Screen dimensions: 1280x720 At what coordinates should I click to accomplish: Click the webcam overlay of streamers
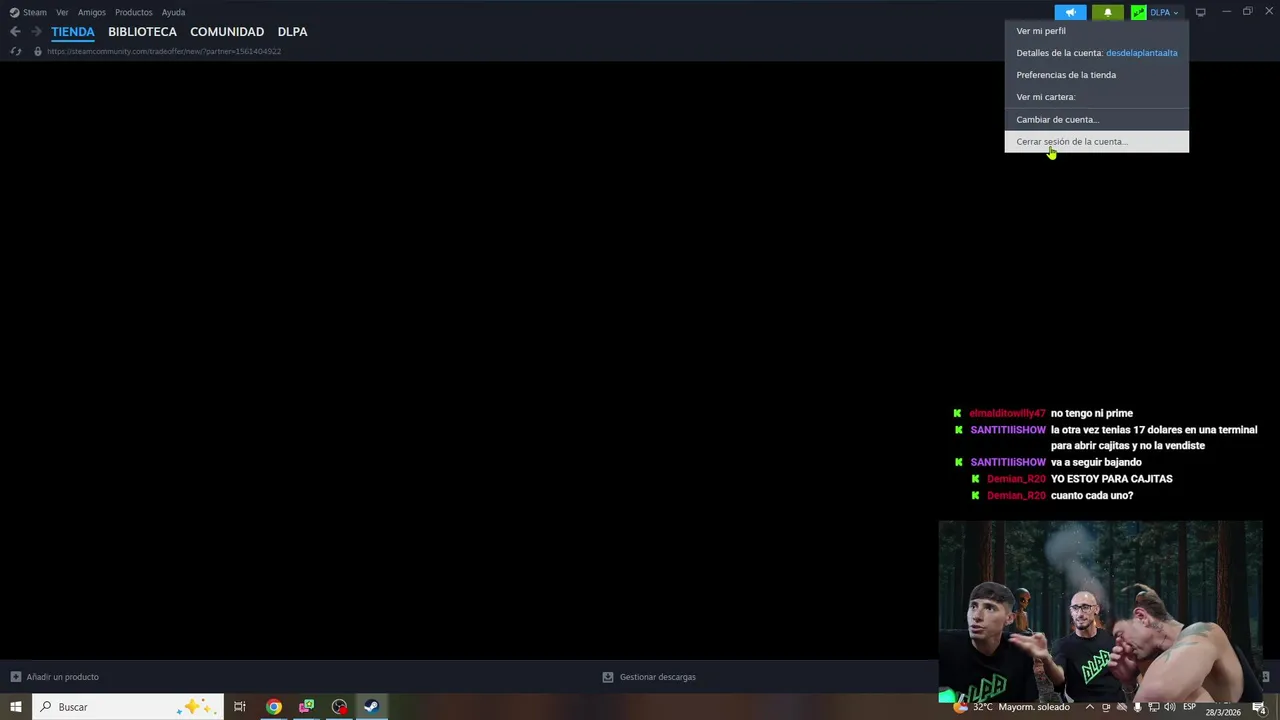click(x=1100, y=611)
